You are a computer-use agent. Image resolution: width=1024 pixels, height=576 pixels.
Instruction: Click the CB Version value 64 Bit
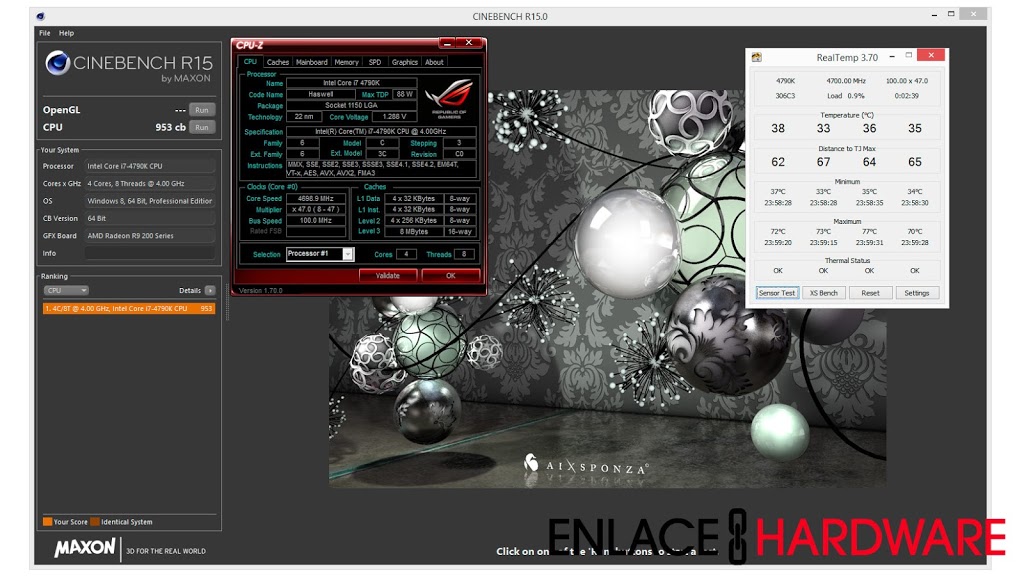150,219
